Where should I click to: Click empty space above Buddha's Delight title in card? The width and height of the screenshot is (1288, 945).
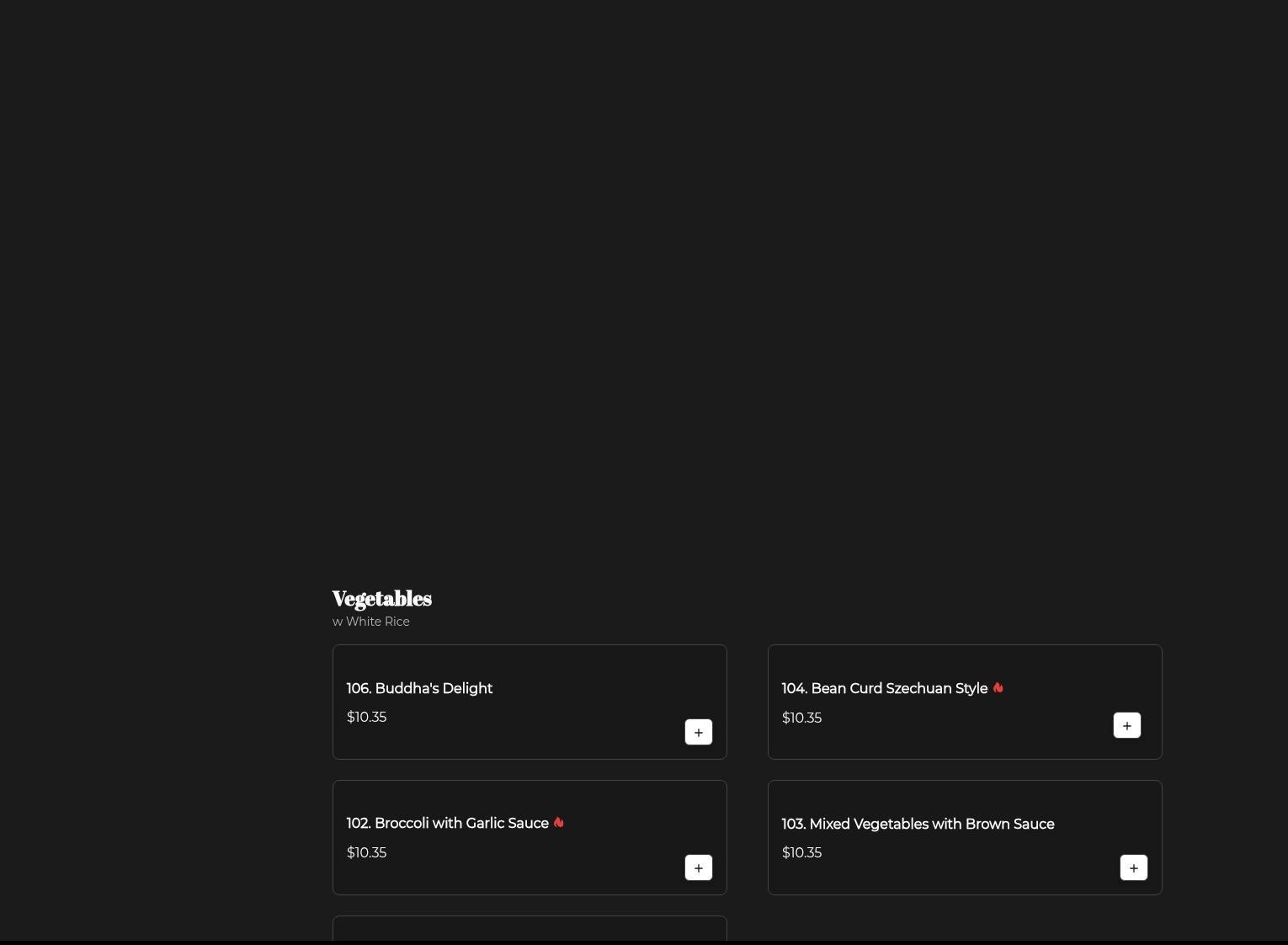(530, 662)
